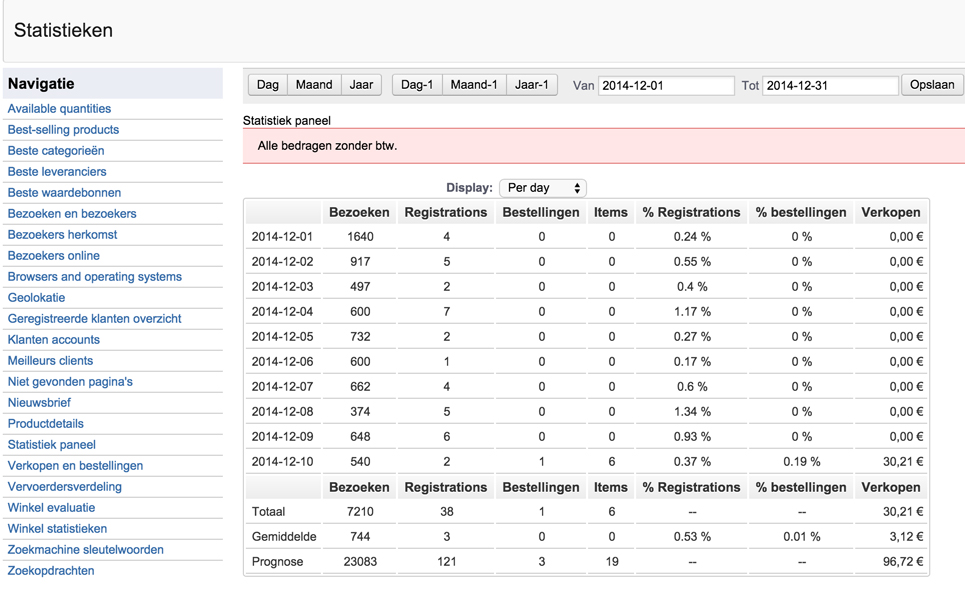Click the Statistieken page title
The width and height of the screenshot is (965, 593).
tap(63, 30)
